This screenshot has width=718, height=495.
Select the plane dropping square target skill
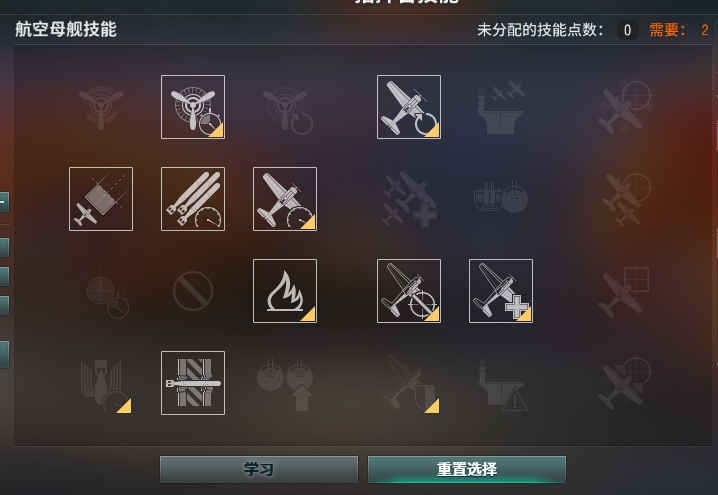pyautogui.click(x=101, y=199)
